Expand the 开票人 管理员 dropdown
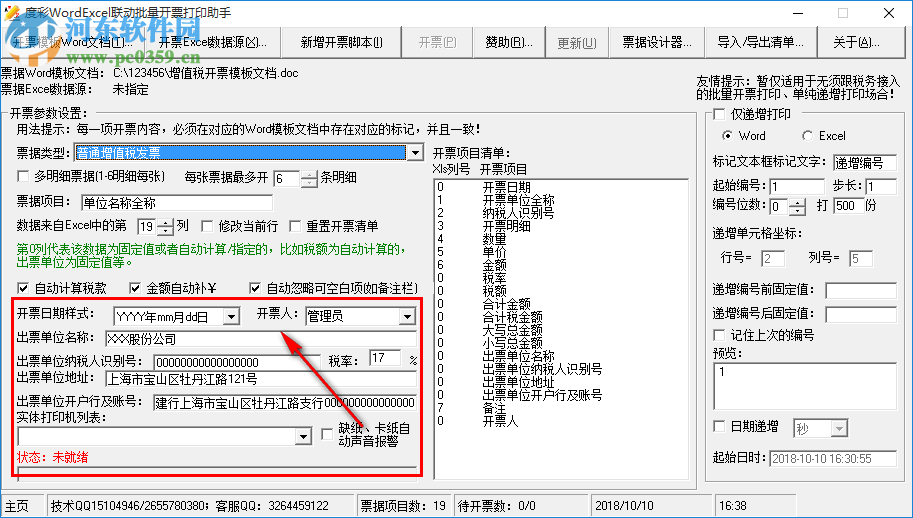The width and height of the screenshot is (913, 518). 407,317
